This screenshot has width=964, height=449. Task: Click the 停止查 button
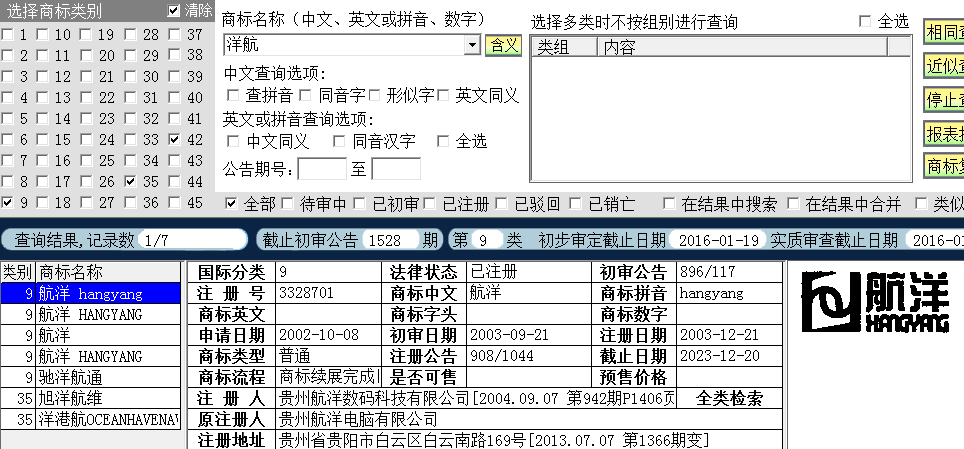click(x=944, y=100)
